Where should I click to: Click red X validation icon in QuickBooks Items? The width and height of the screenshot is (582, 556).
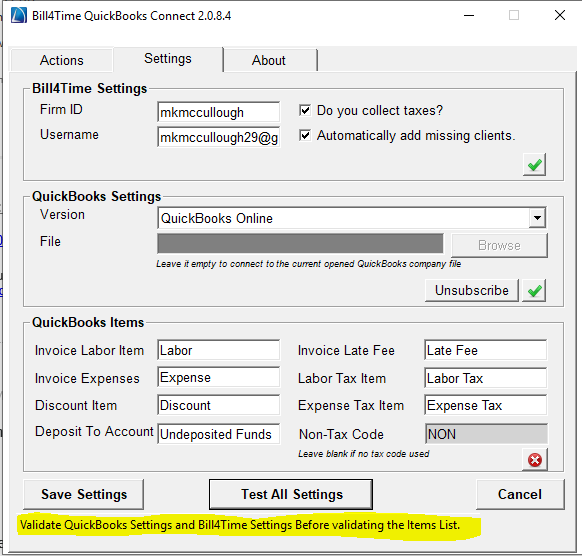pos(535,460)
